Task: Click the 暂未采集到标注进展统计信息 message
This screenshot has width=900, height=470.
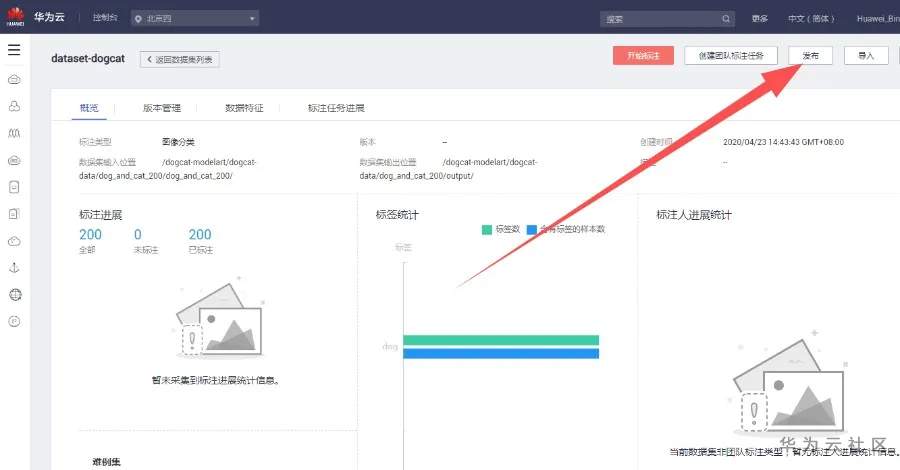Action: point(216,380)
